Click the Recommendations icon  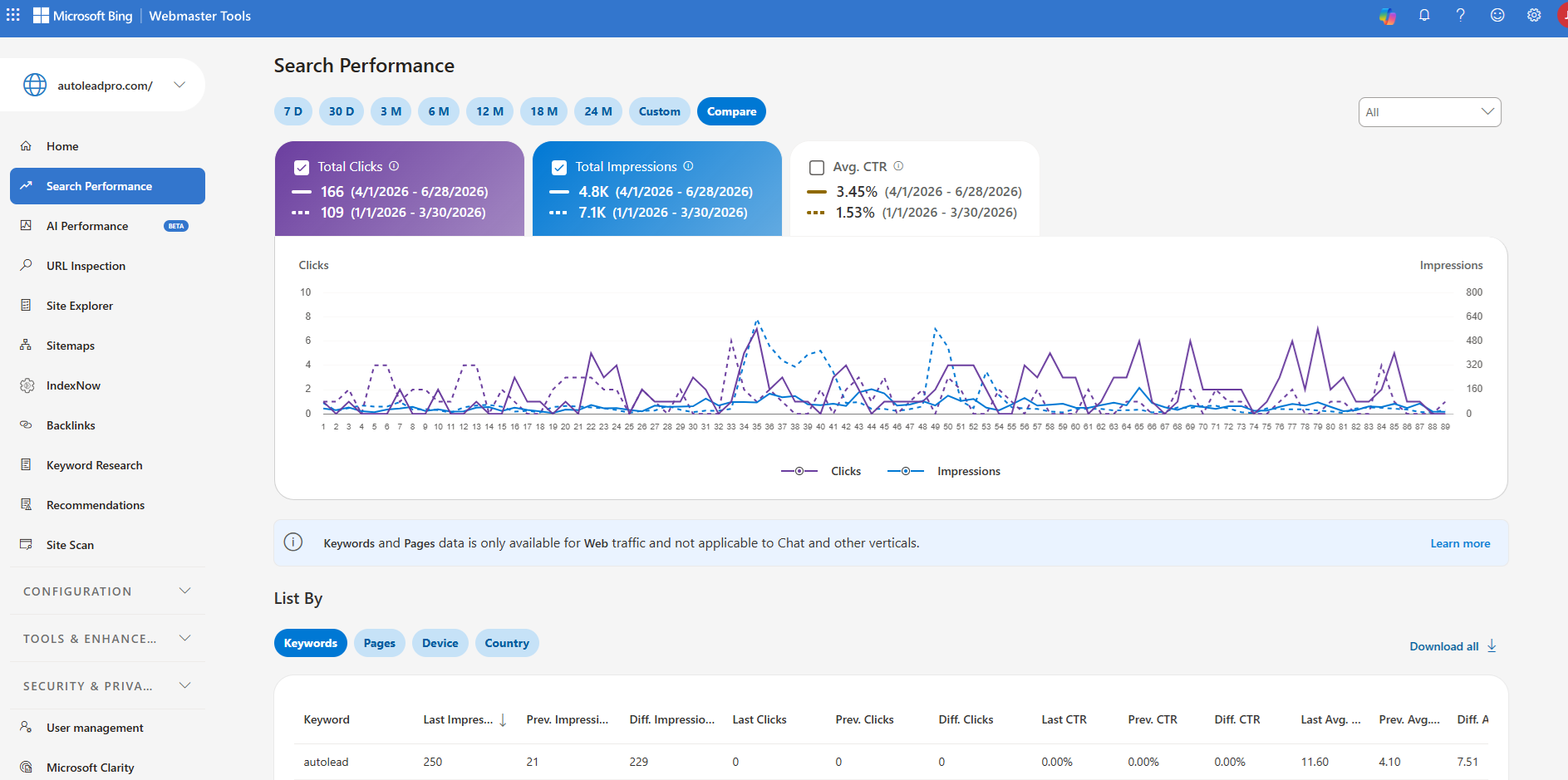pos(26,504)
